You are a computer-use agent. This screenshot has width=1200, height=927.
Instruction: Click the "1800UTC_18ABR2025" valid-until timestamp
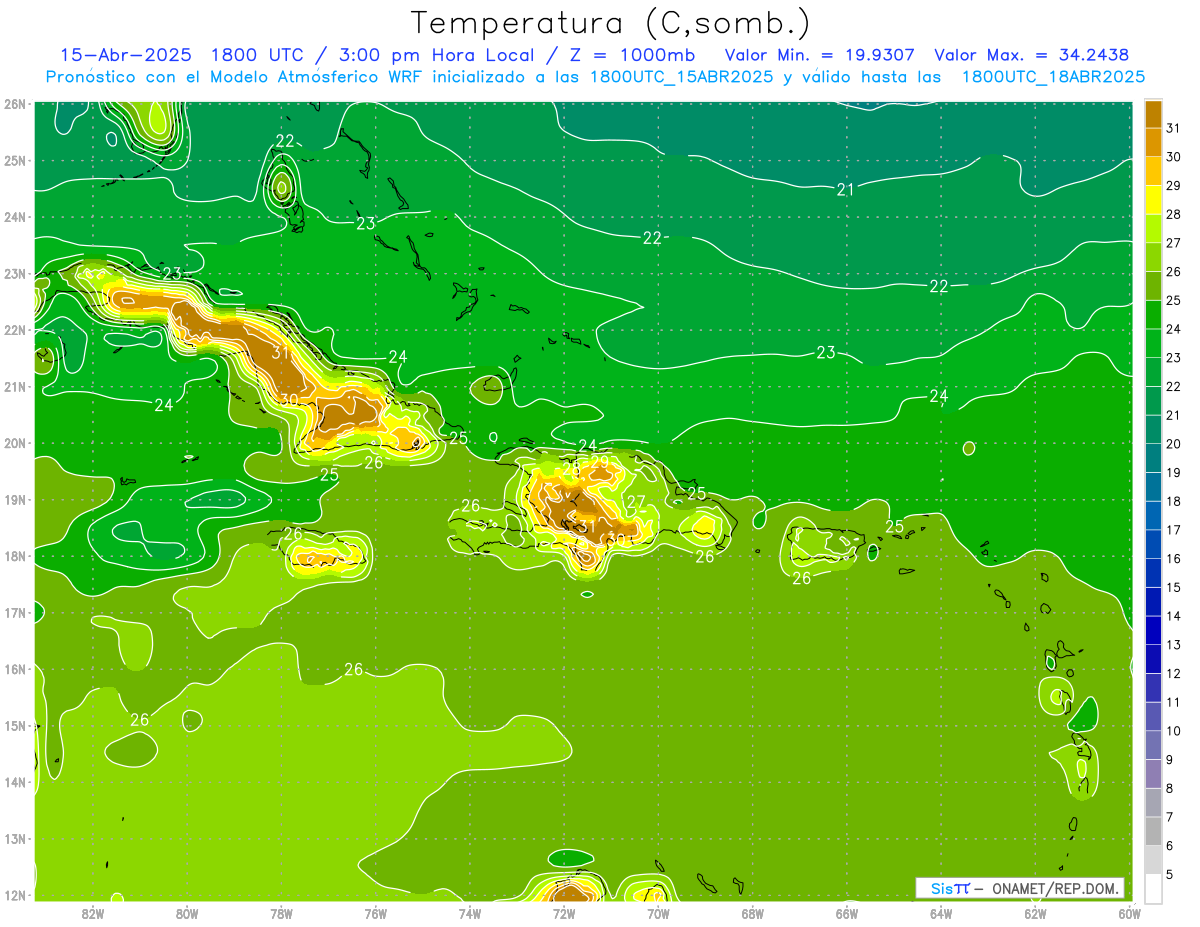(x=1053, y=77)
